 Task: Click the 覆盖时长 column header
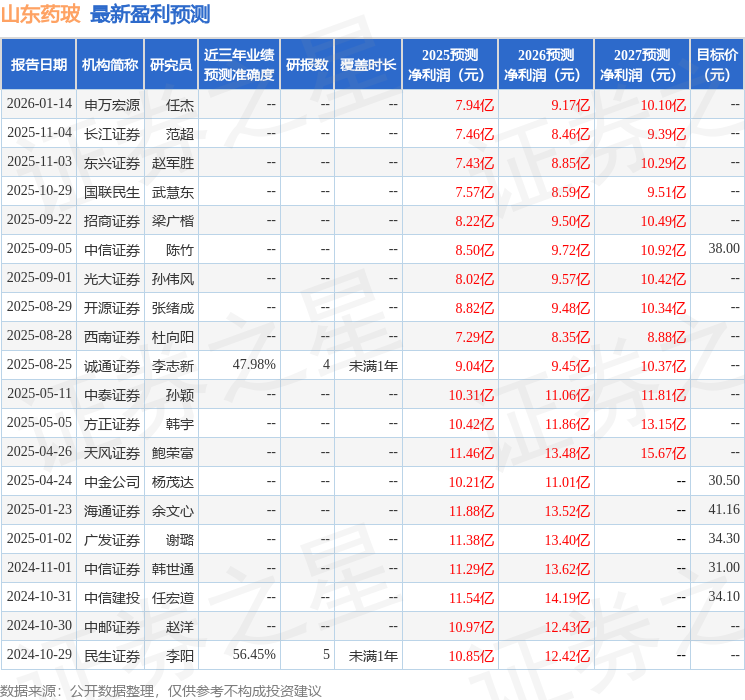tap(368, 65)
